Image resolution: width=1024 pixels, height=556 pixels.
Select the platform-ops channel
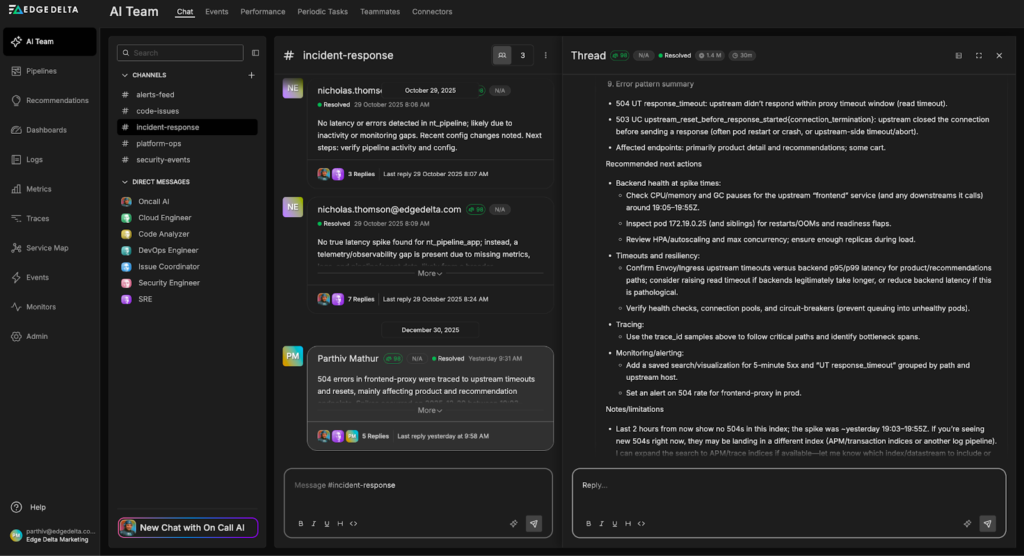click(x=158, y=143)
